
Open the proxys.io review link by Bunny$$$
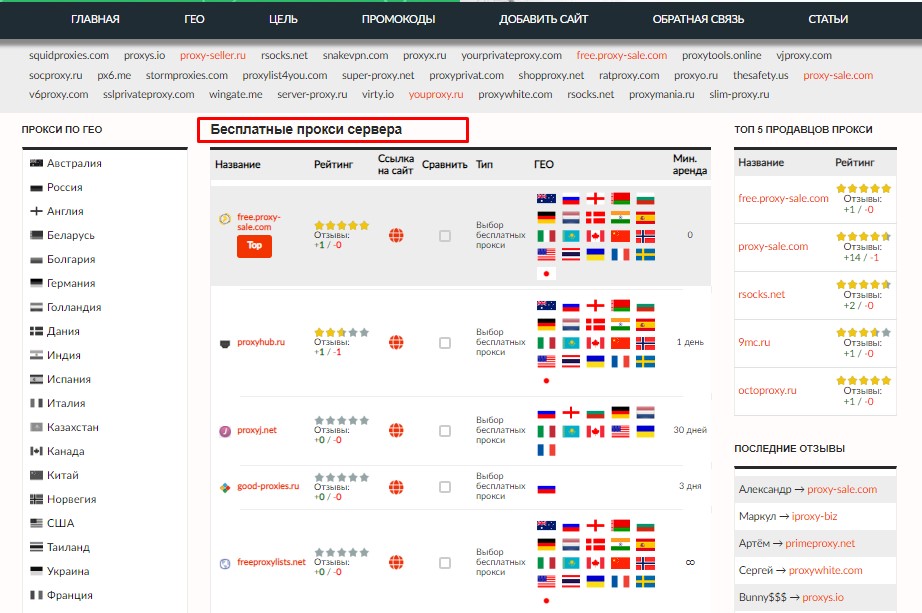click(823, 597)
